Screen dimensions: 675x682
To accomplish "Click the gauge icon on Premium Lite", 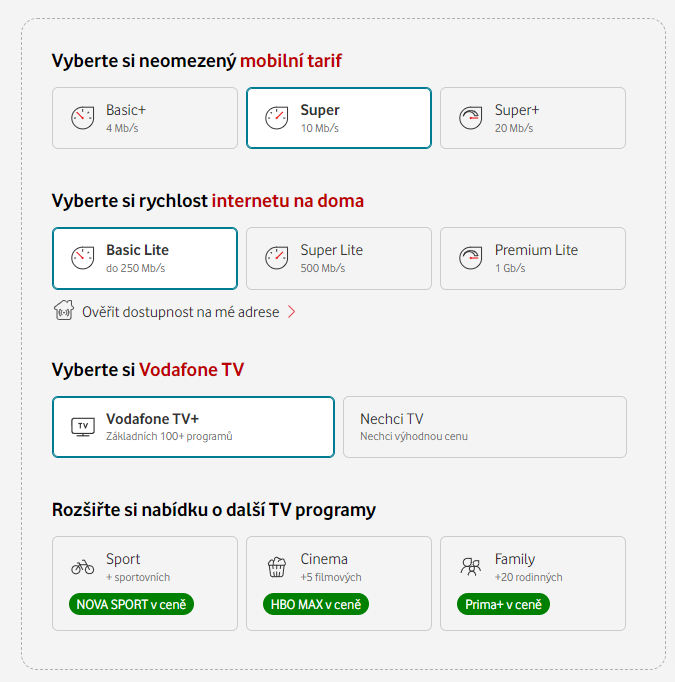I will [x=470, y=258].
